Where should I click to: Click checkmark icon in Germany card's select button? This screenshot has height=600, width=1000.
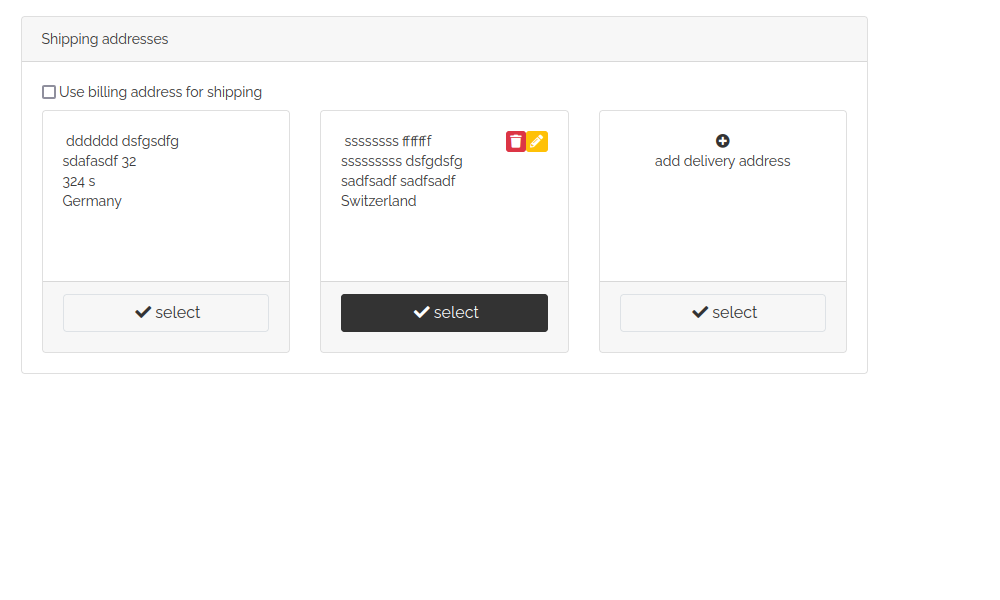(143, 313)
